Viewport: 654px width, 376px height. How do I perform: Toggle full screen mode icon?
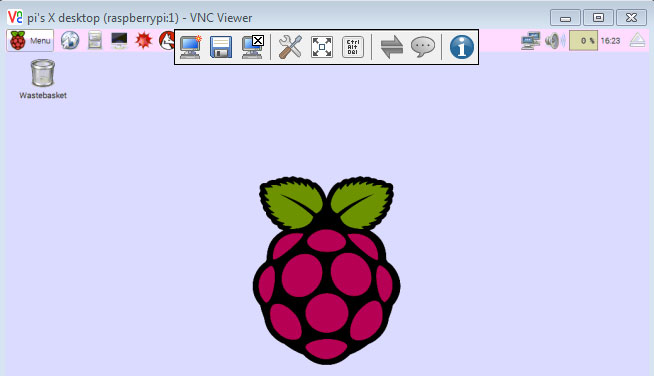[322, 47]
